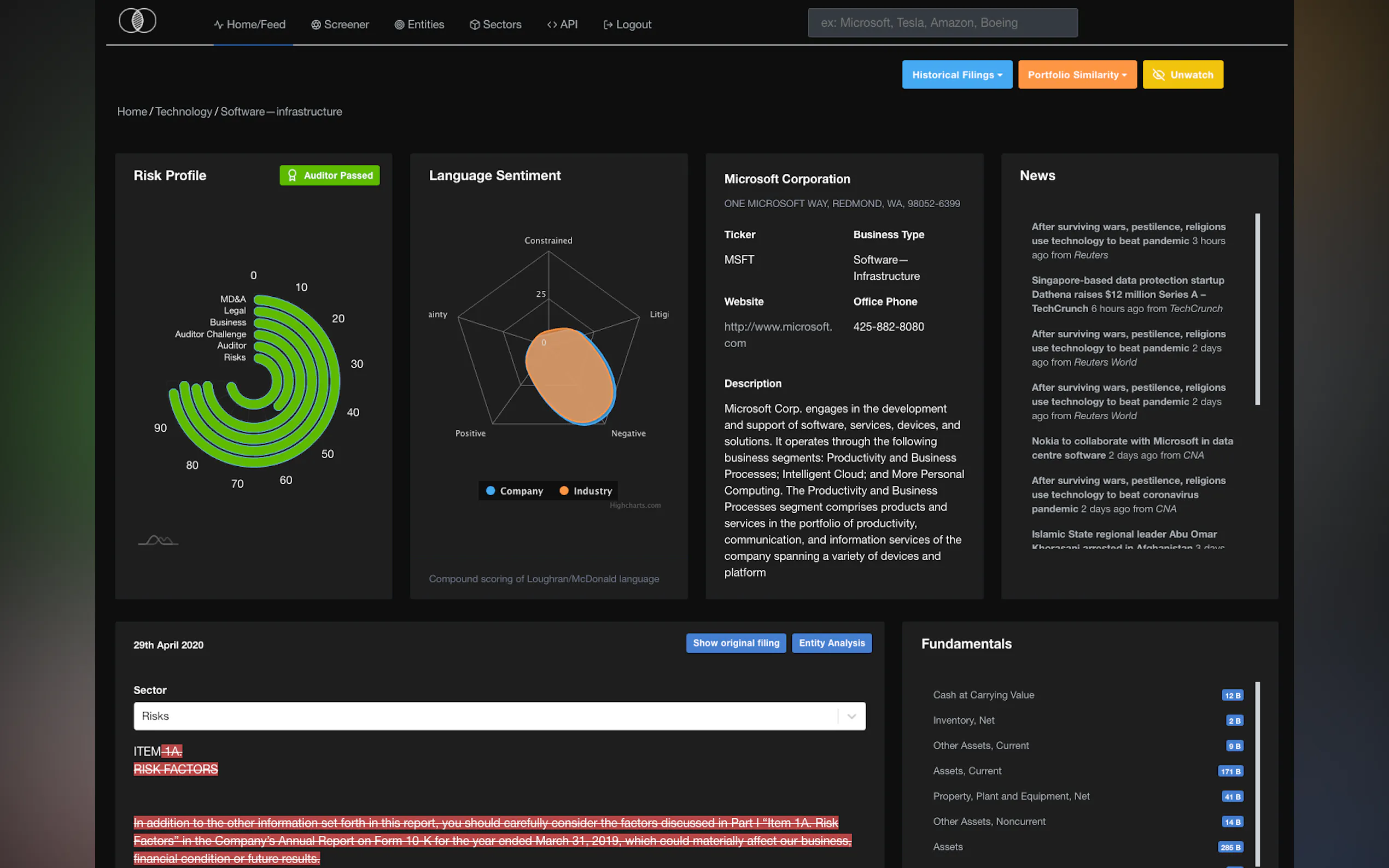Click the Business label in Risk Profile chart

(228, 322)
